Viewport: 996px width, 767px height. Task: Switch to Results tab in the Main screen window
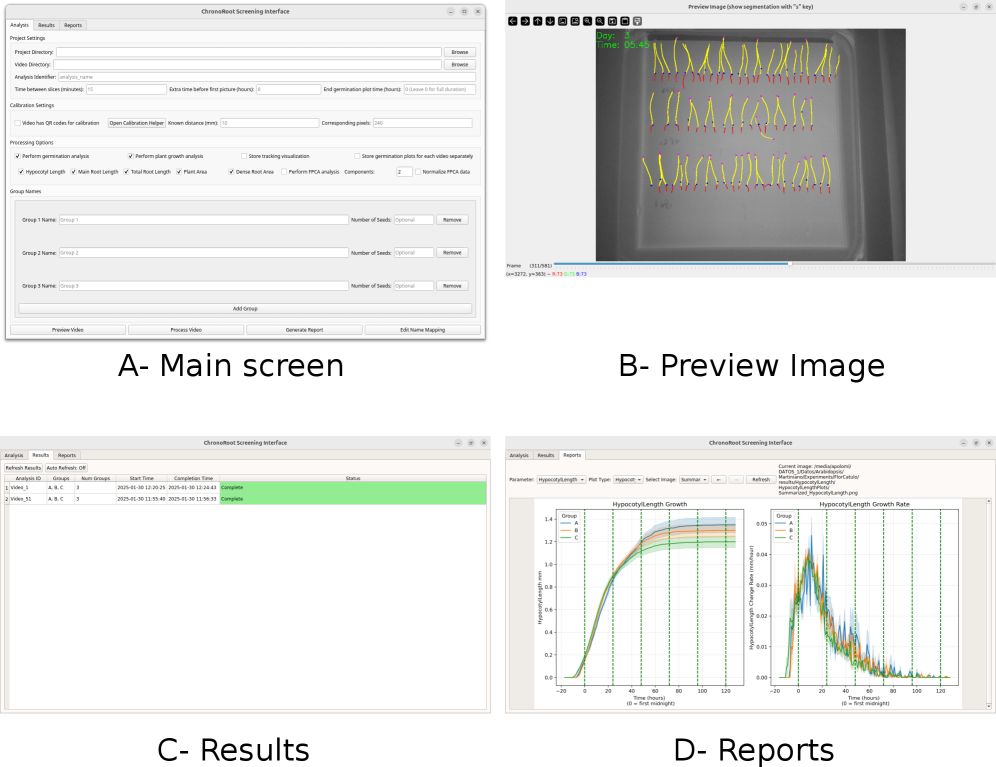click(46, 25)
